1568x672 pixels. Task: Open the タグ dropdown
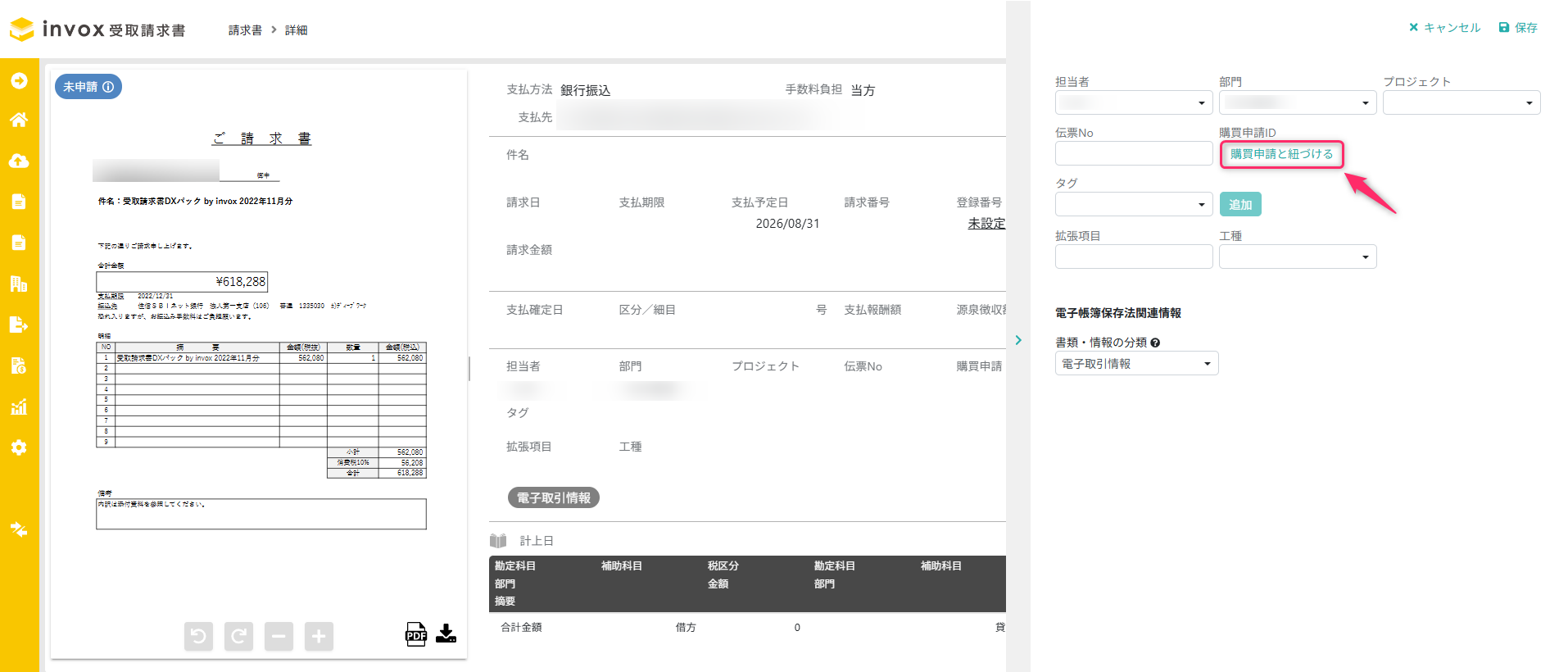(x=1134, y=204)
